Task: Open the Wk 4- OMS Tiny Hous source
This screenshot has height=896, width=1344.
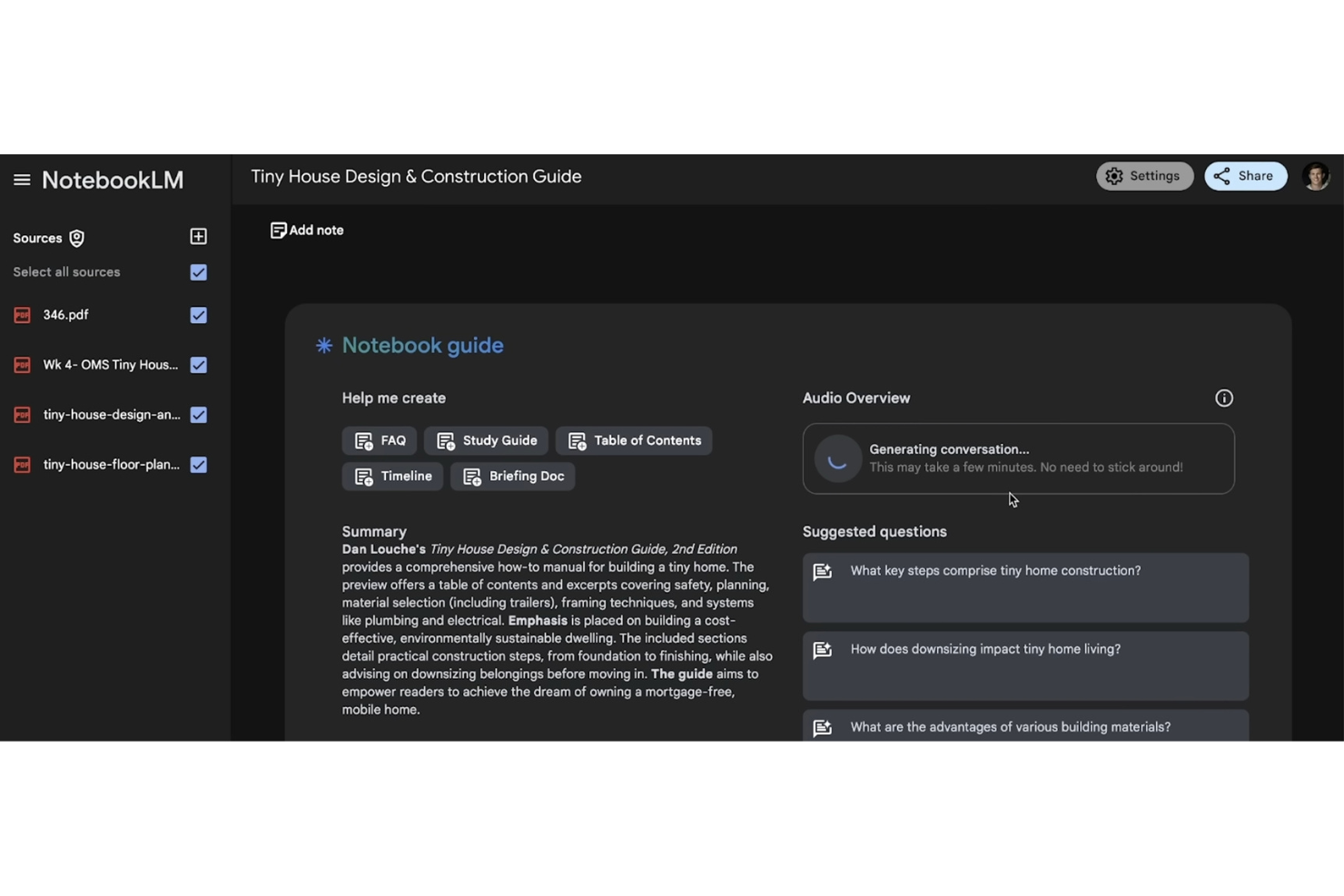Action: click(111, 365)
